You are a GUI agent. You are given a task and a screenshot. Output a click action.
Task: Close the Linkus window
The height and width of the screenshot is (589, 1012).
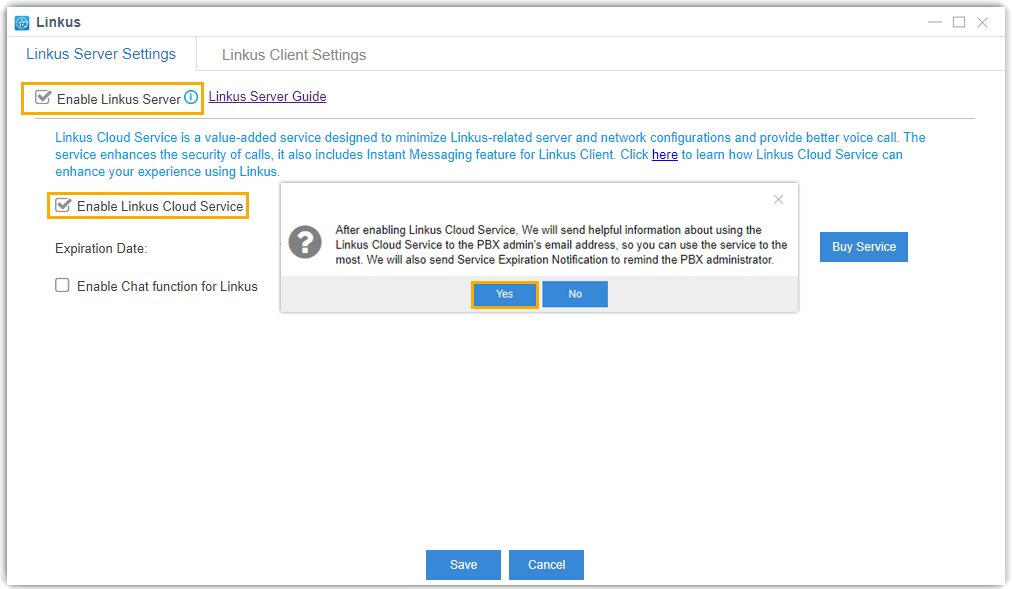tap(983, 22)
